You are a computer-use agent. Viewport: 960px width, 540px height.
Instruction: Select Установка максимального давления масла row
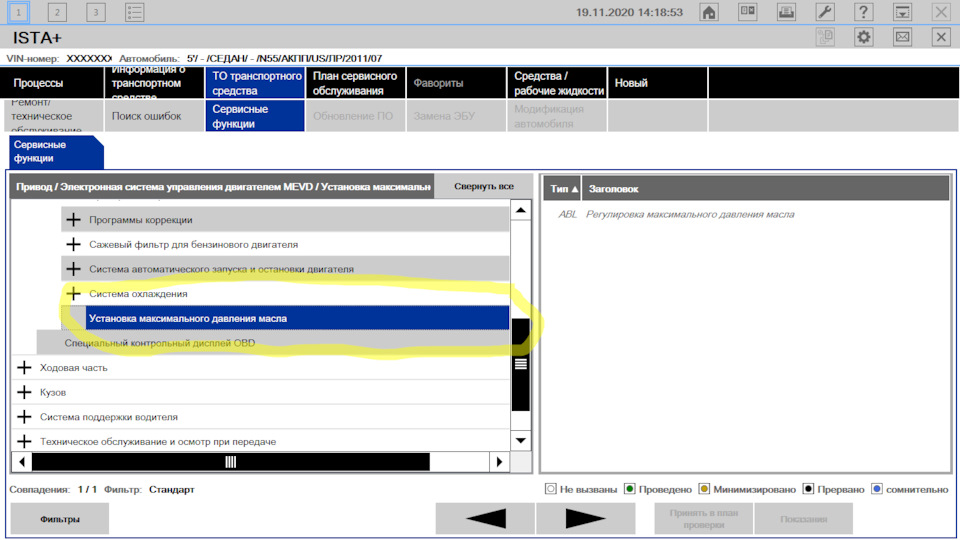tap(297, 318)
